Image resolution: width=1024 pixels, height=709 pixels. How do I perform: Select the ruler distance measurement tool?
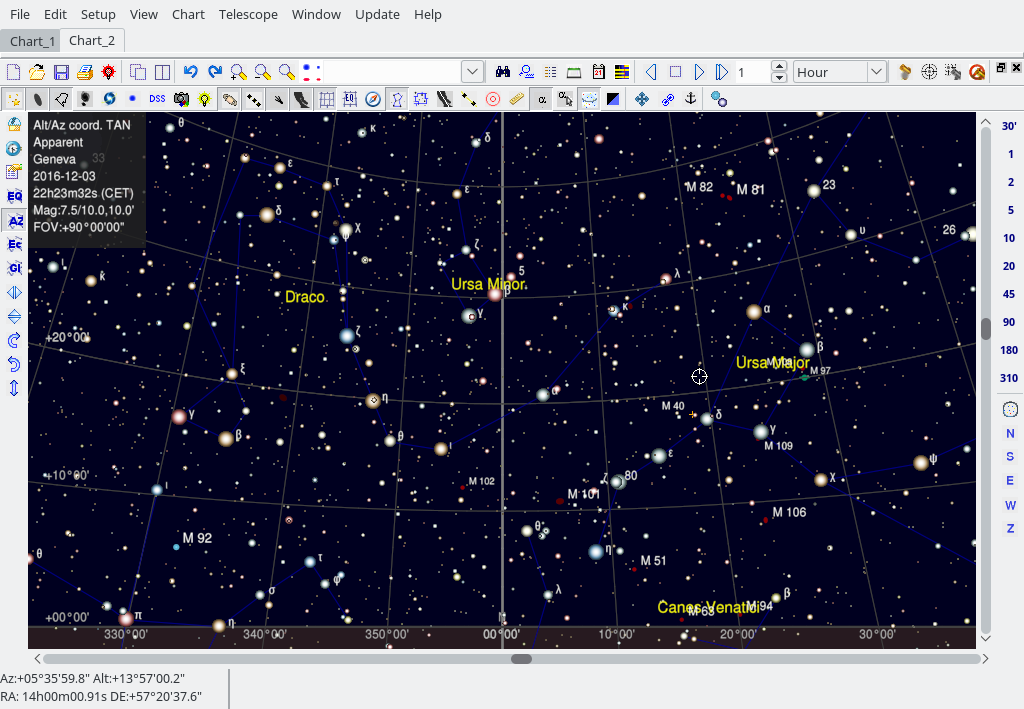click(x=517, y=99)
